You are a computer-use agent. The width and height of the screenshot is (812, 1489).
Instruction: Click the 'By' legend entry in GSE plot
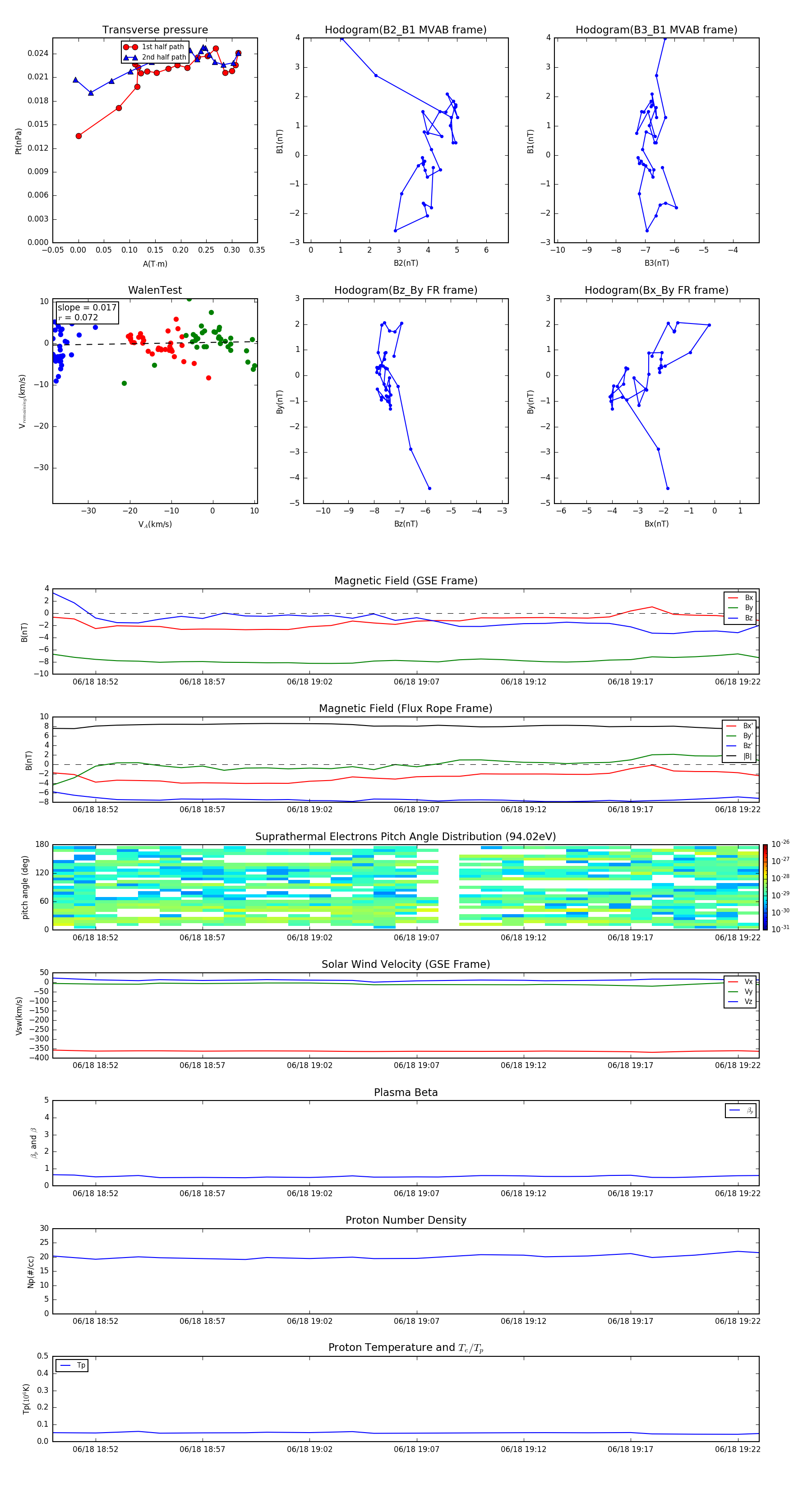tap(741, 607)
